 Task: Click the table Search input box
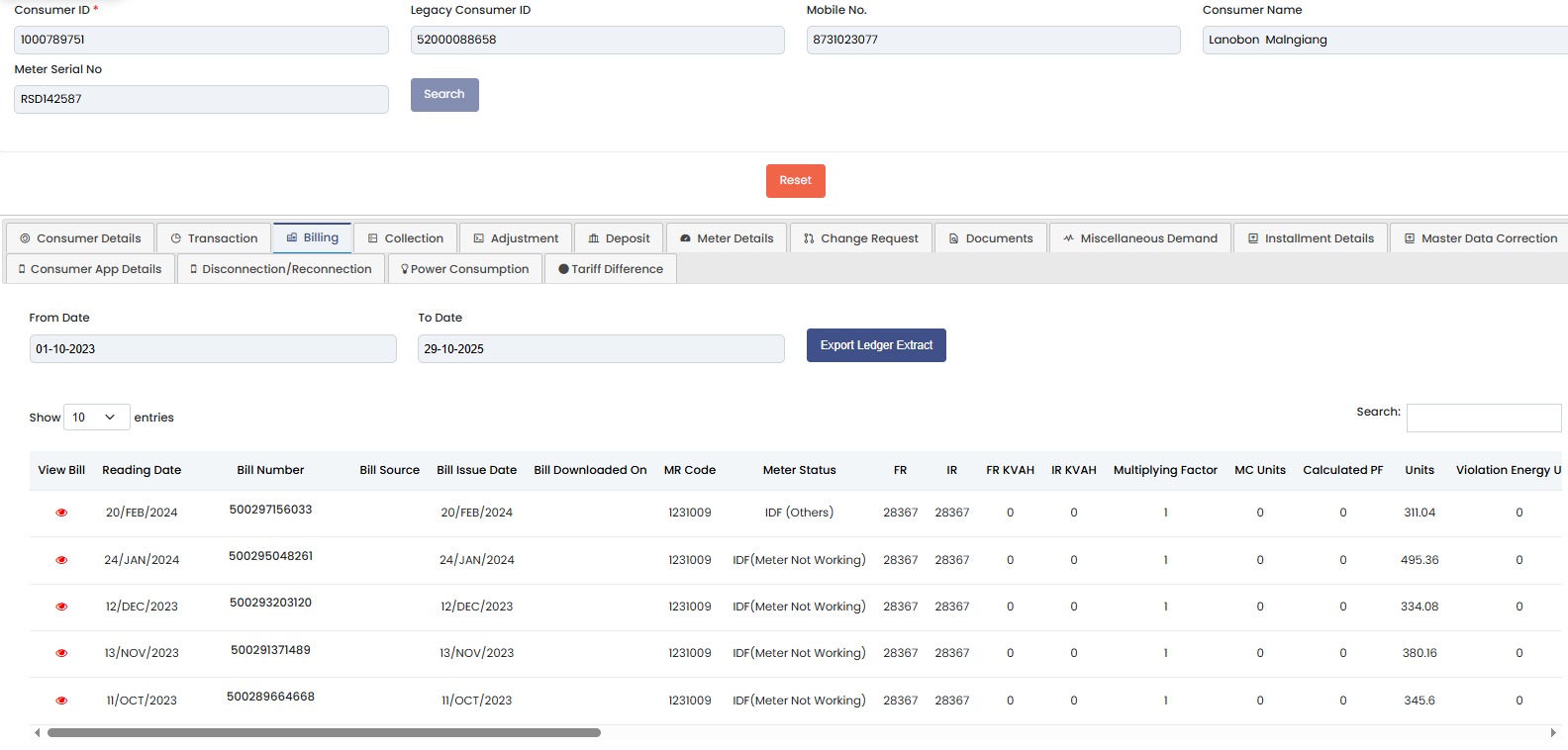click(1483, 418)
